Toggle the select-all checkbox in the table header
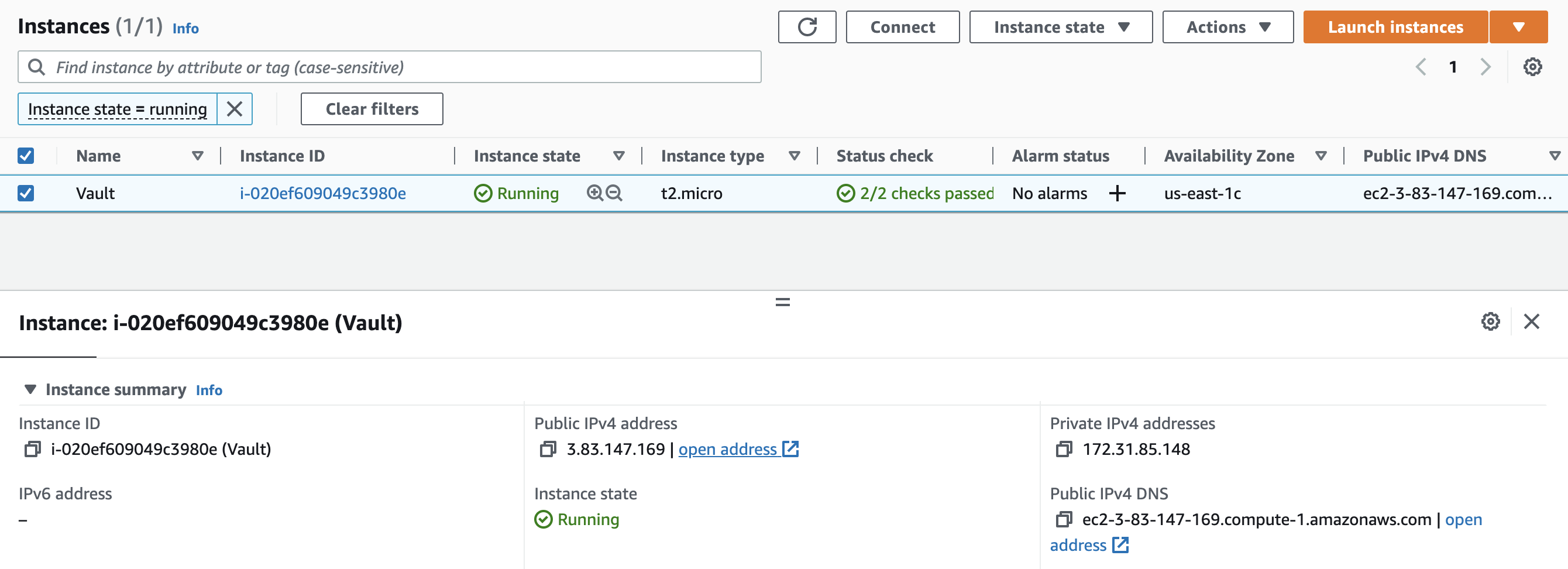This screenshot has width=1568, height=569. 26,156
